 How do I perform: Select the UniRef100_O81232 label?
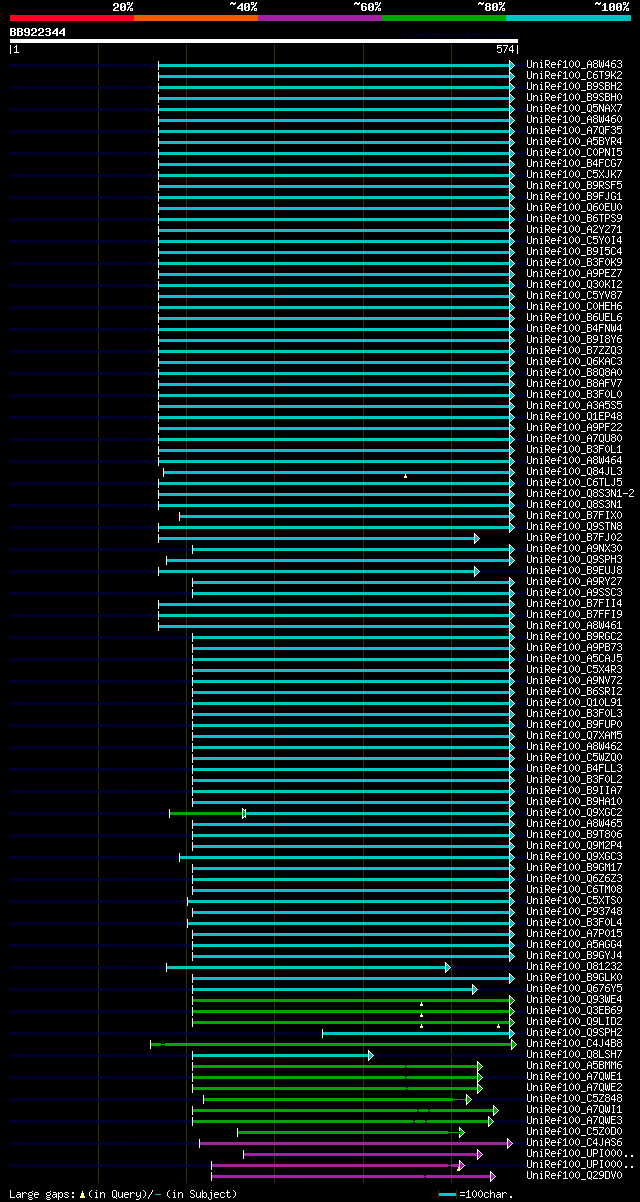tap(574, 966)
